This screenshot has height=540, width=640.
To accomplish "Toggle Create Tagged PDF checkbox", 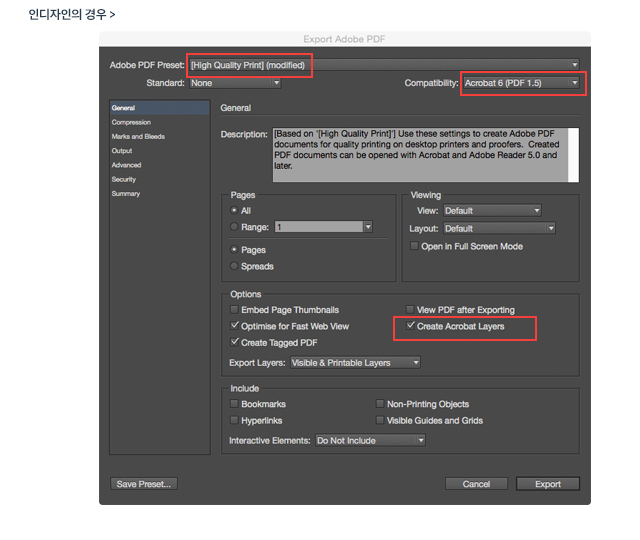I will [x=234, y=342].
